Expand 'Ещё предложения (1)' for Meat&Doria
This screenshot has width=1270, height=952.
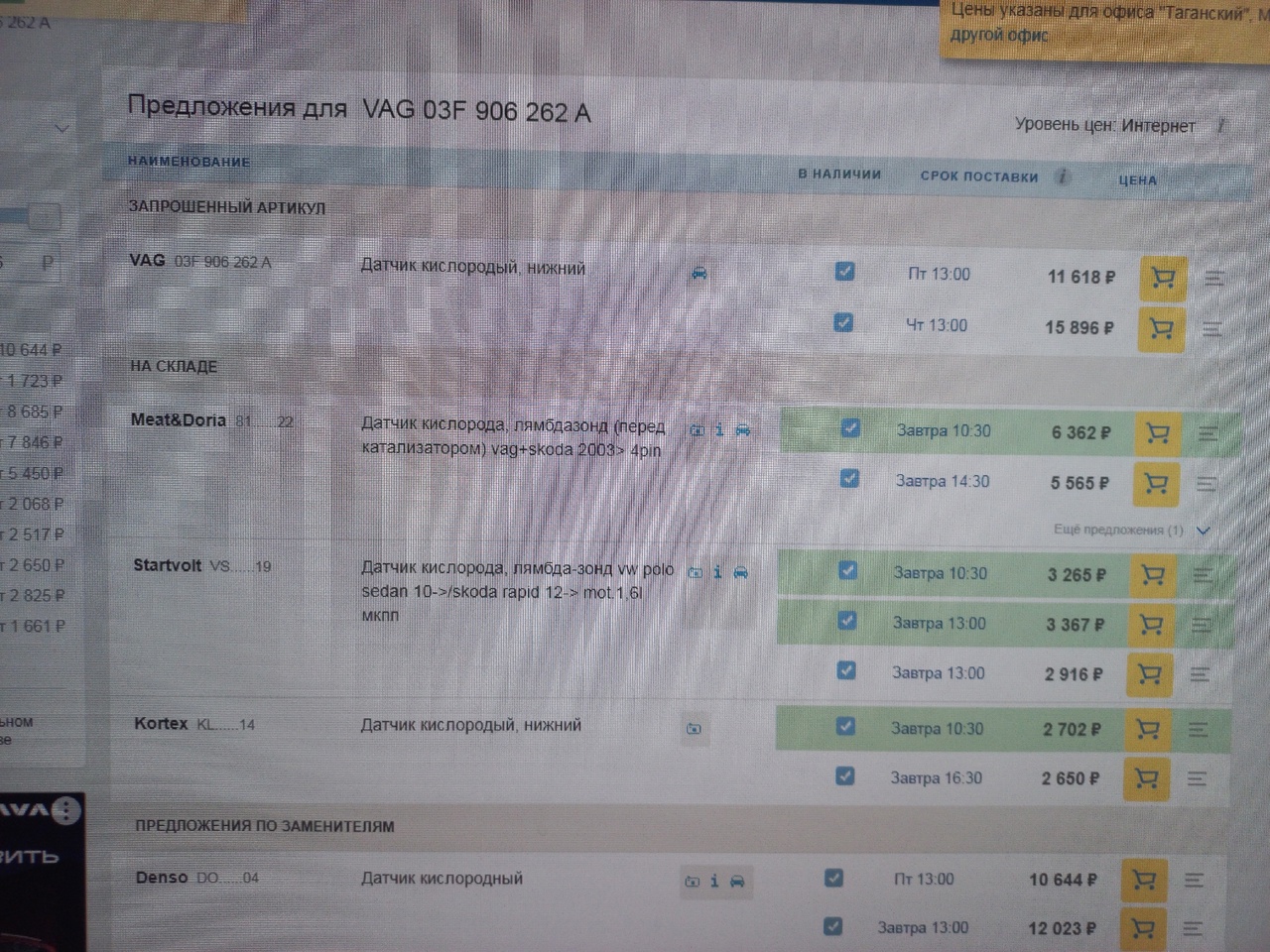[1132, 530]
